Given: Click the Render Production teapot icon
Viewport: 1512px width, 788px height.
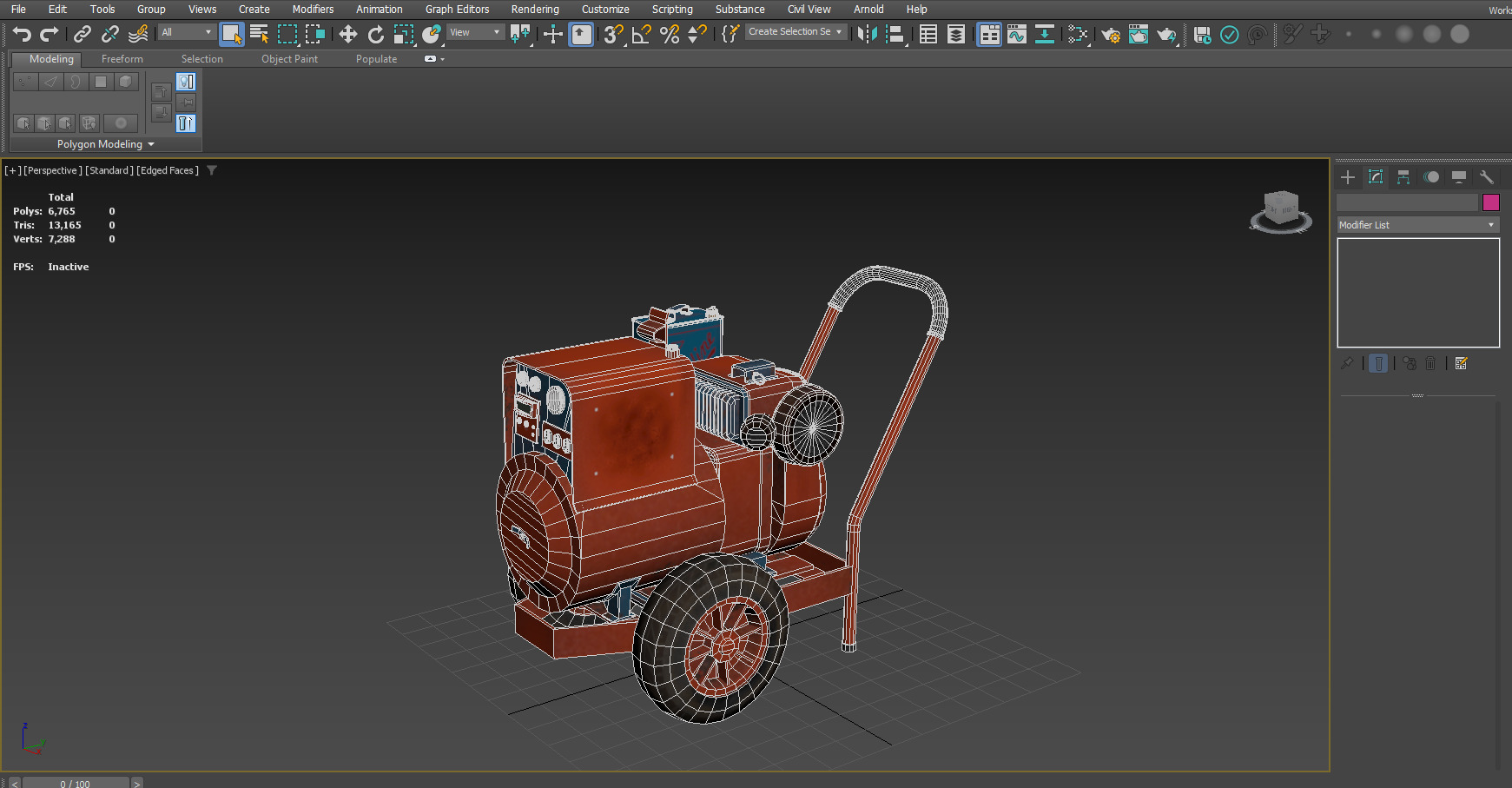Looking at the screenshot, I should point(1165,34).
